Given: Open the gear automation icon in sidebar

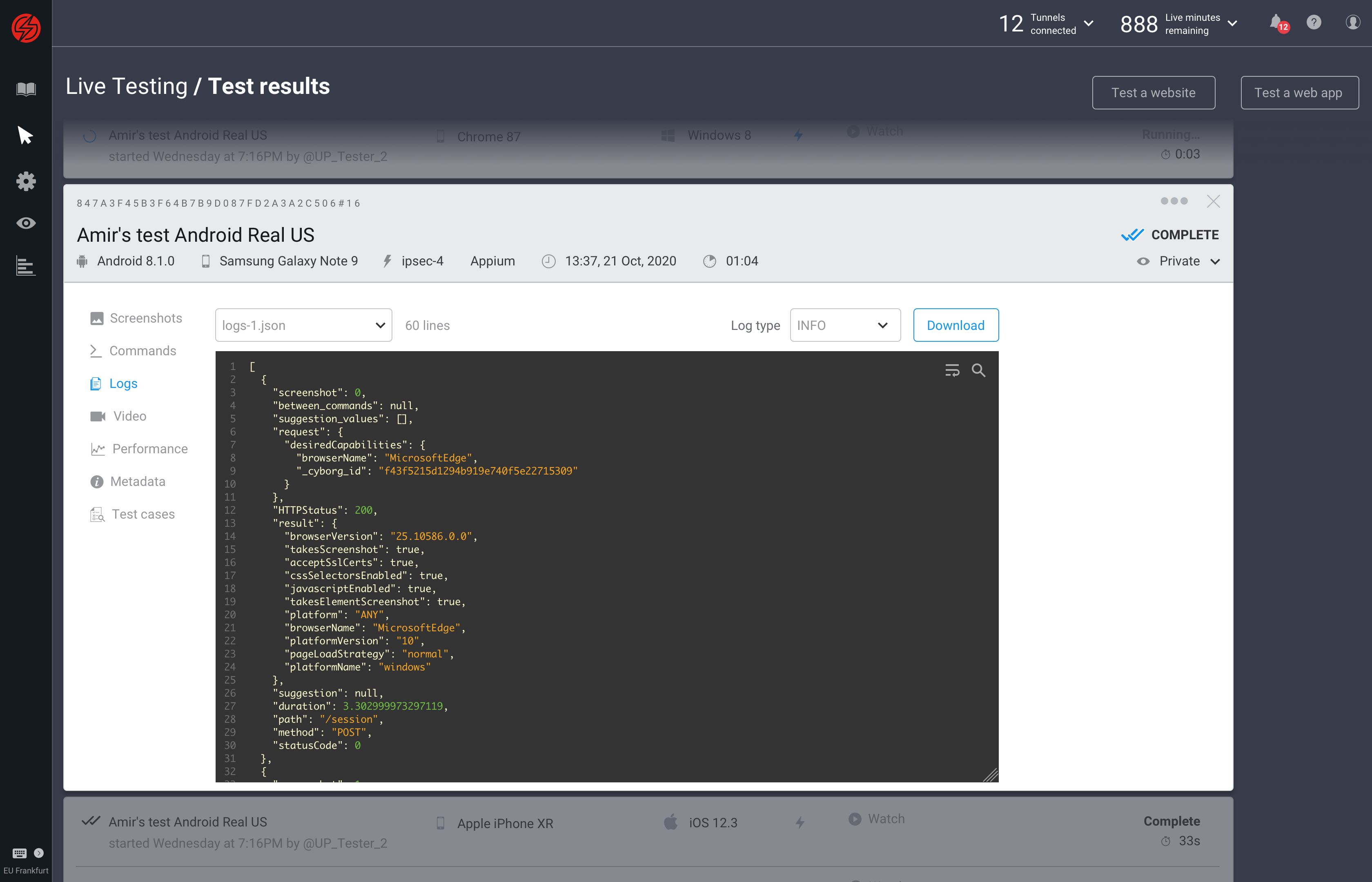Looking at the screenshot, I should click(26, 181).
